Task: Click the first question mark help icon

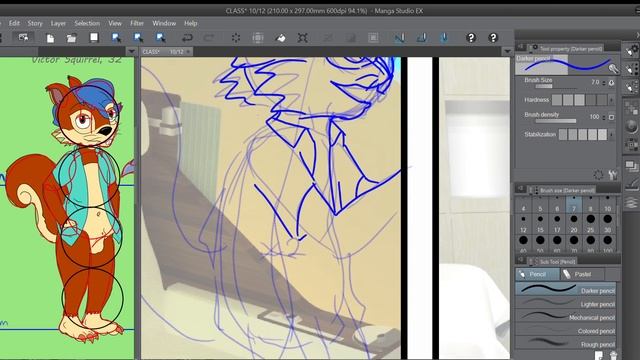Action: coord(471,38)
